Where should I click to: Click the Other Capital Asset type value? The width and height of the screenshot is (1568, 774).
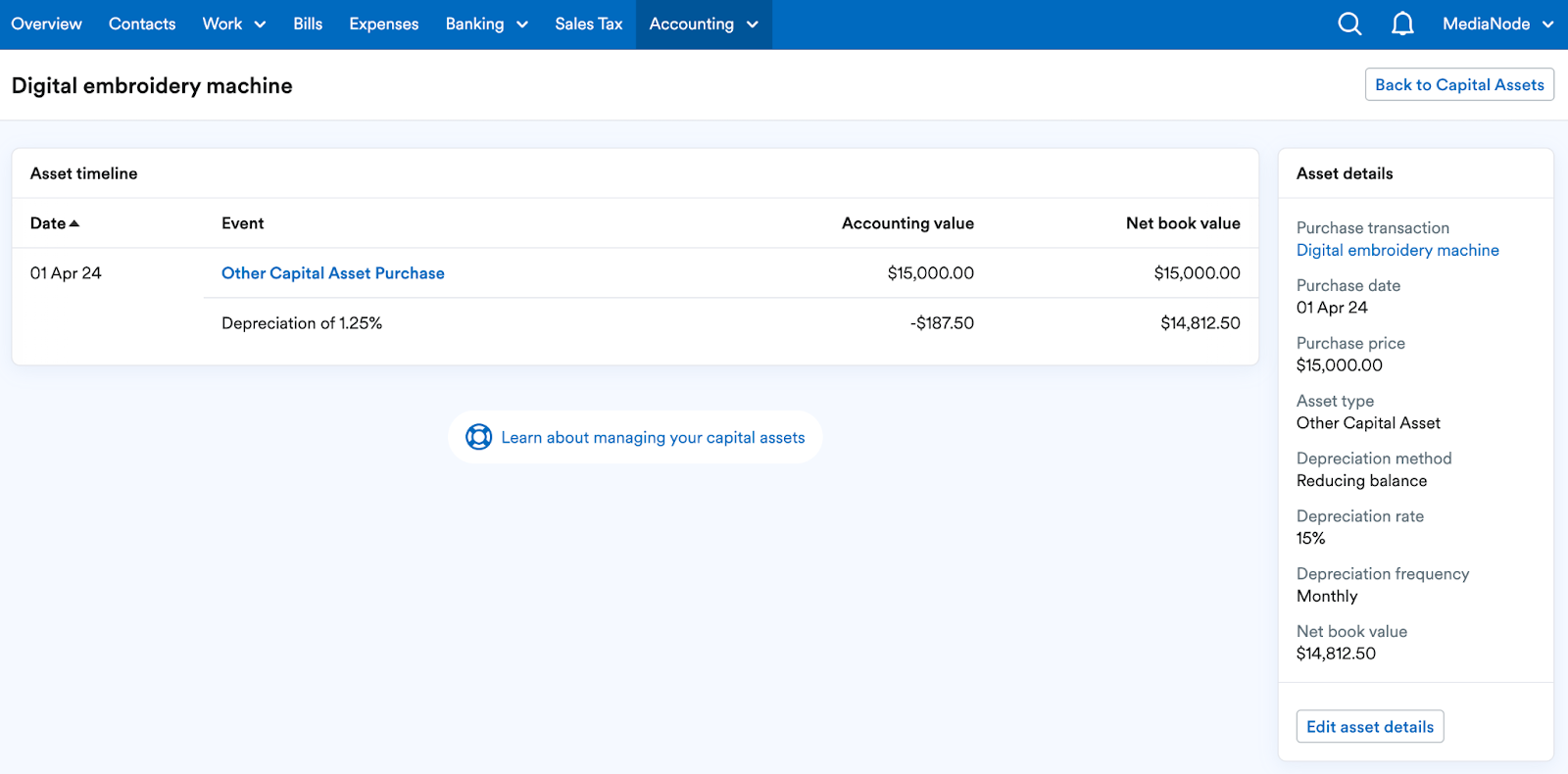1368,423
